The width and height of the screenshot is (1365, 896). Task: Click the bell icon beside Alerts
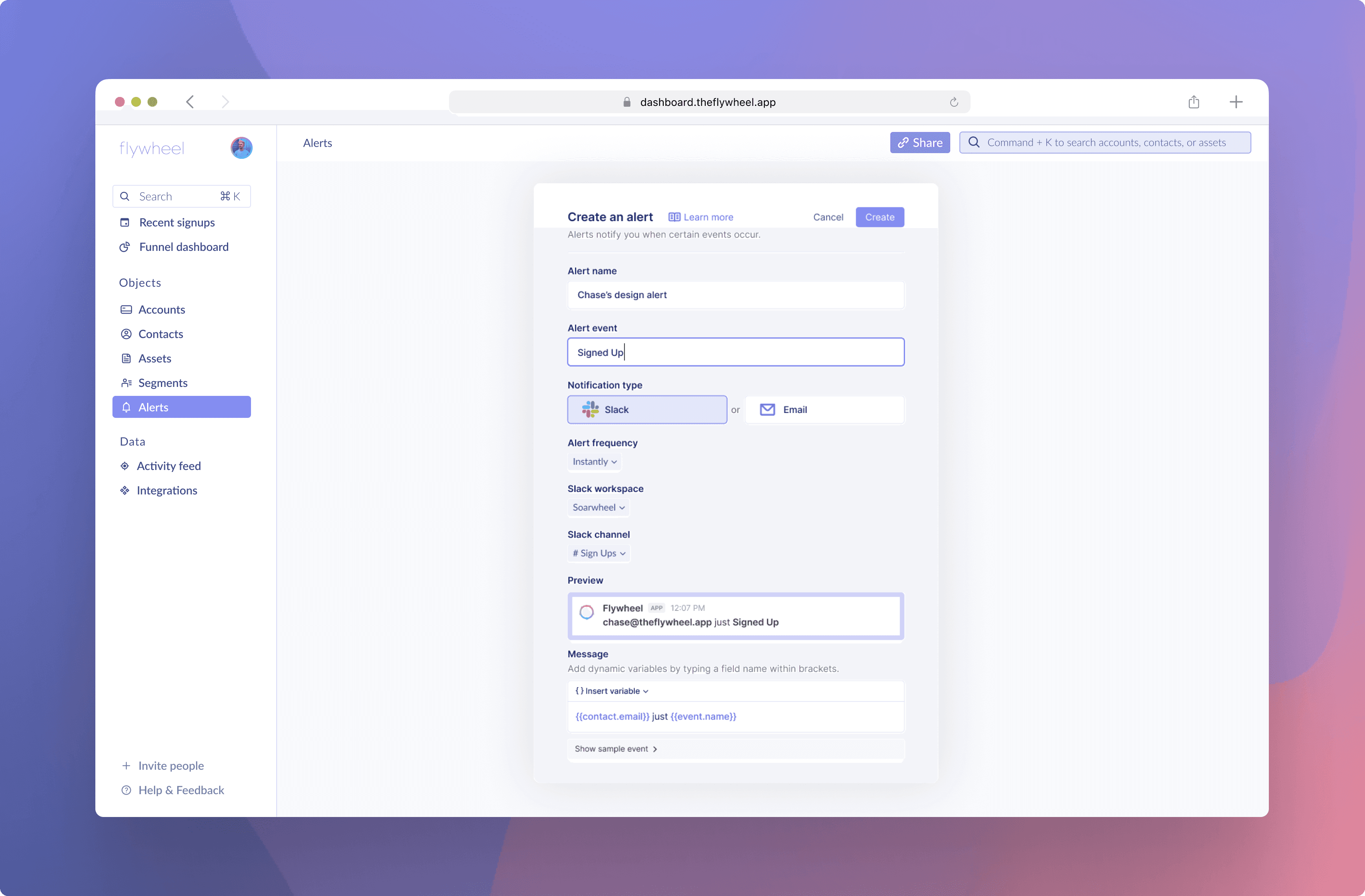coord(126,407)
